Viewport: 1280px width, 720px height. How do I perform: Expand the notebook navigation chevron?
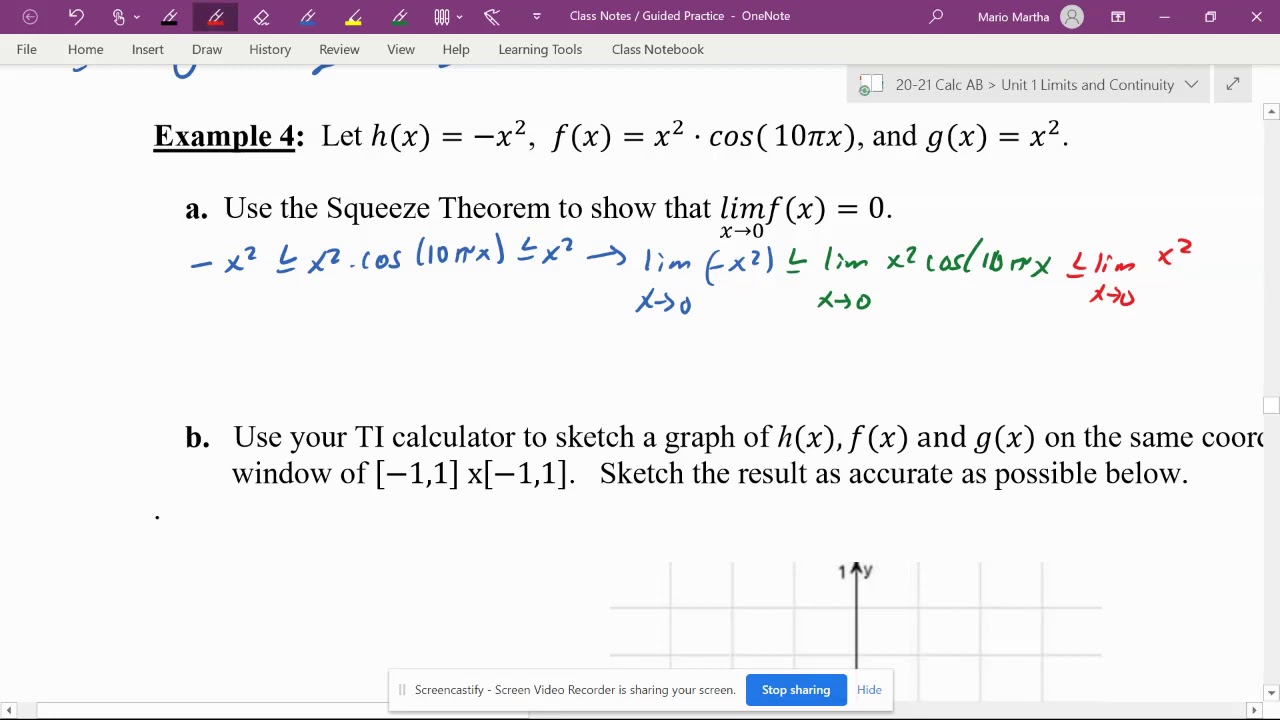point(1191,85)
